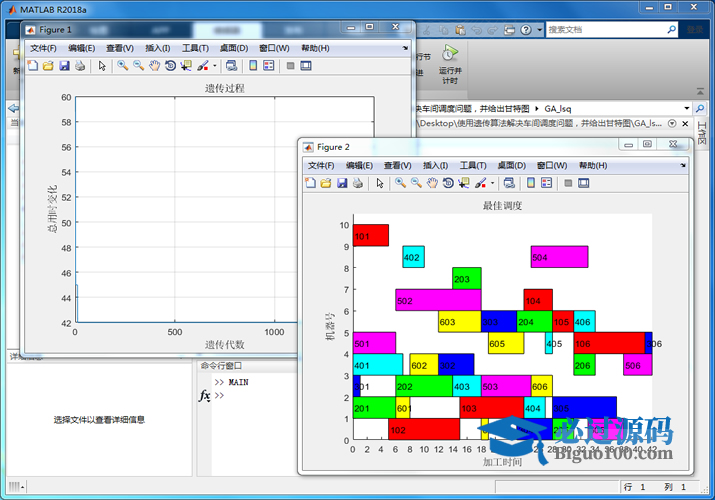Pick Brush data tool in Figure 1

pos(202,66)
